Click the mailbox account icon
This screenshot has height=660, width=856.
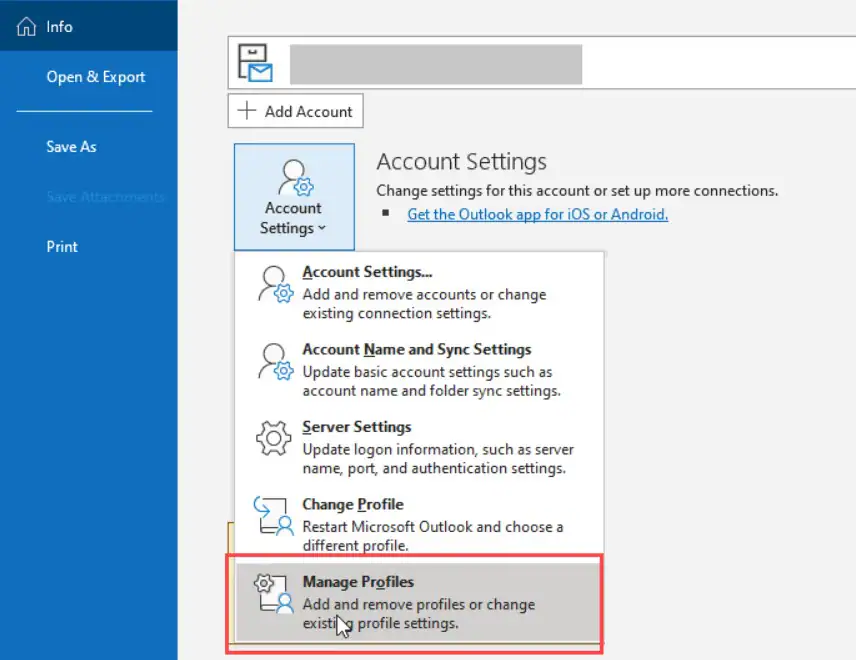pos(255,63)
